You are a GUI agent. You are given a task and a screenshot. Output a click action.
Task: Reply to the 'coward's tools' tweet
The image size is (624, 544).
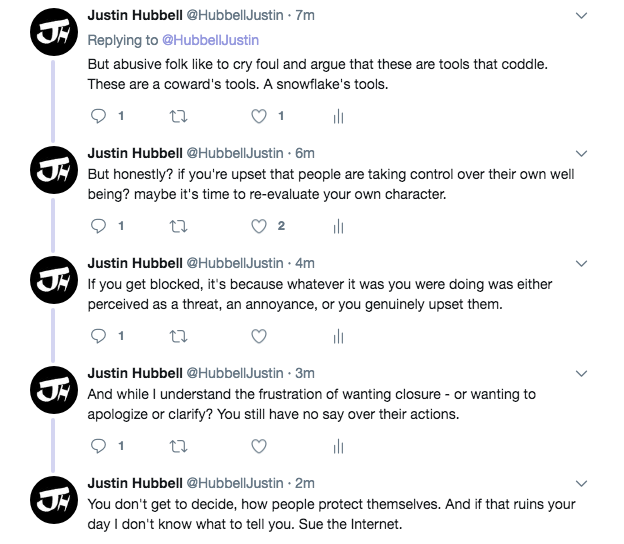pyautogui.click(x=98, y=116)
